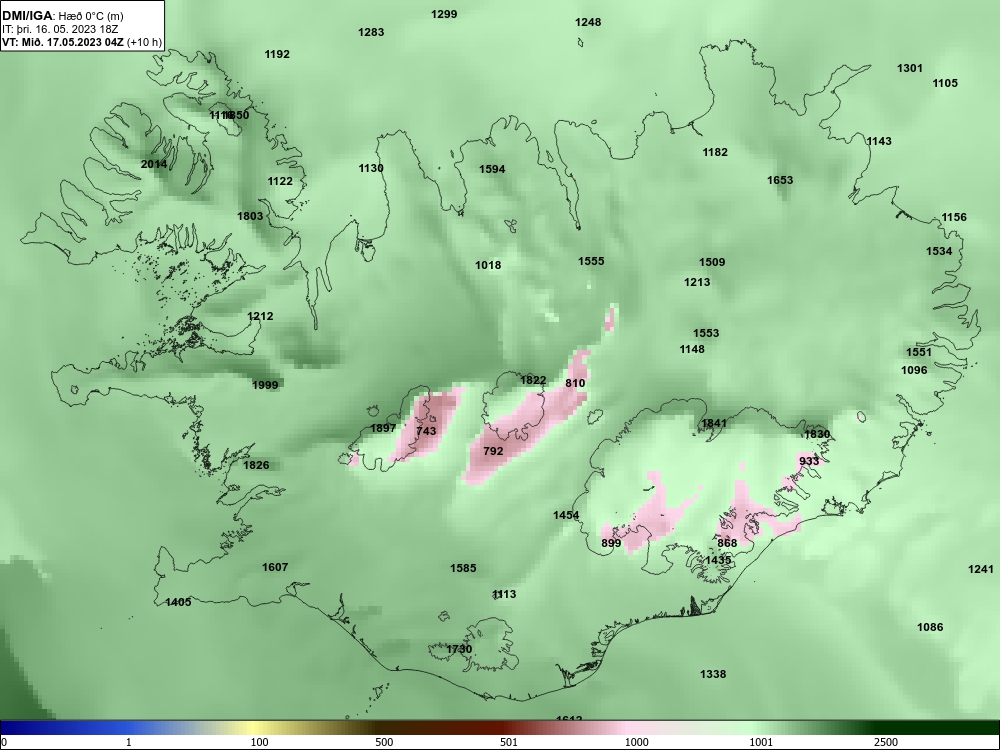Screen dimensions: 1000x750
Task: Click the title text 'DMI/IGA: Hæð 0°C (m)'
Action: [x=62, y=16]
